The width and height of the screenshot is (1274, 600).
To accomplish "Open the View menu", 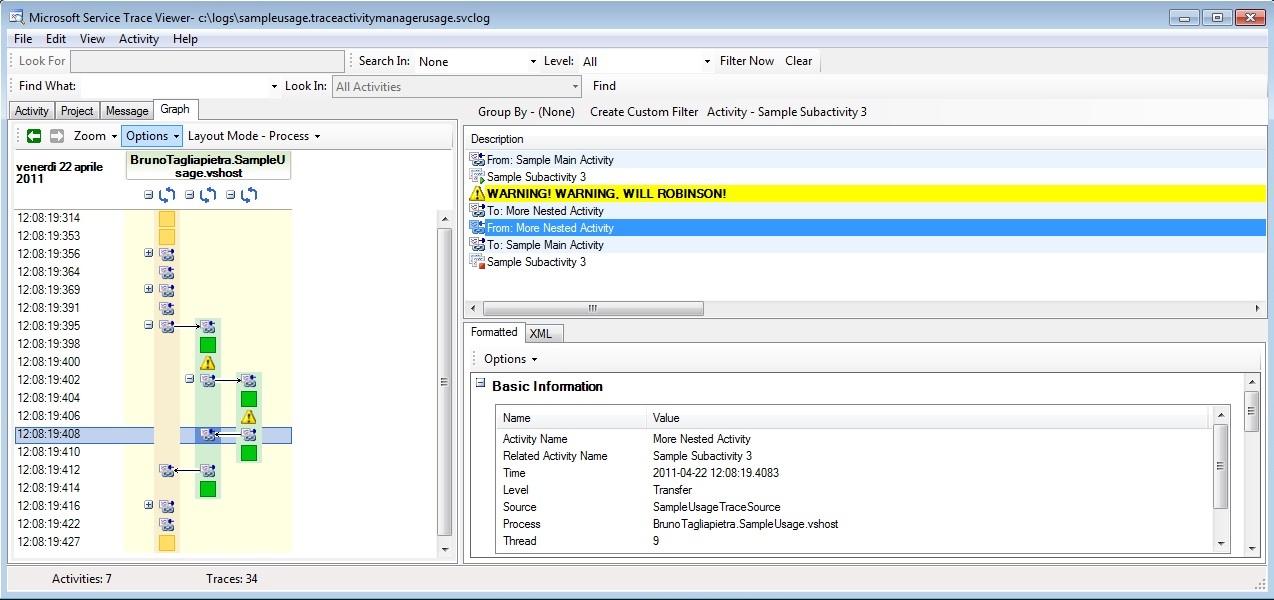I will coord(92,39).
